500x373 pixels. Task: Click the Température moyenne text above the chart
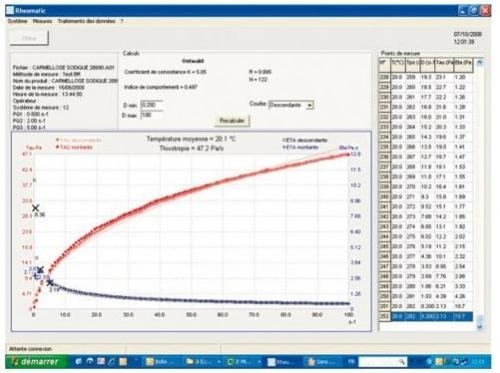coord(192,139)
